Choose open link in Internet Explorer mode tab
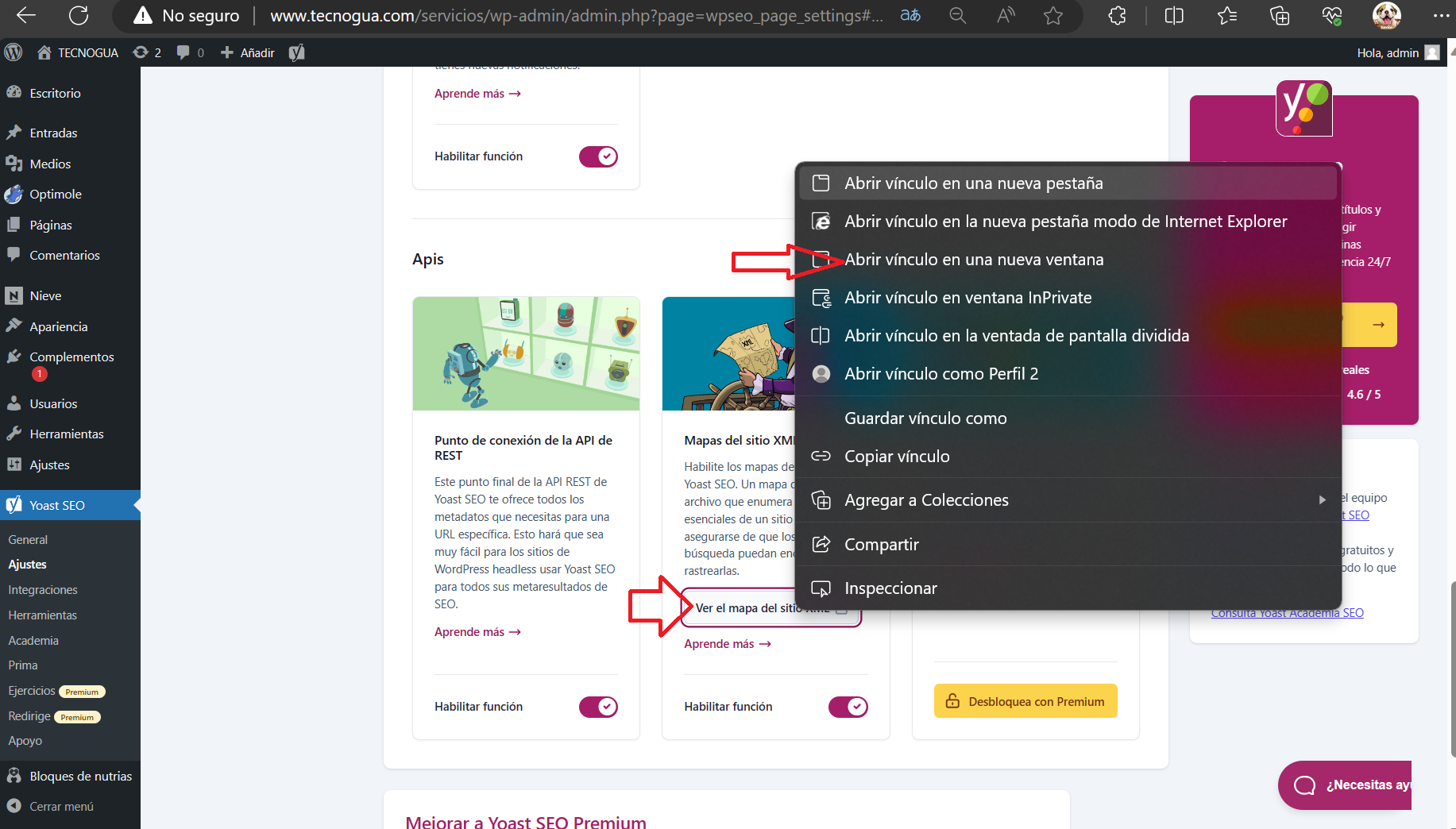 click(x=1068, y=222)
